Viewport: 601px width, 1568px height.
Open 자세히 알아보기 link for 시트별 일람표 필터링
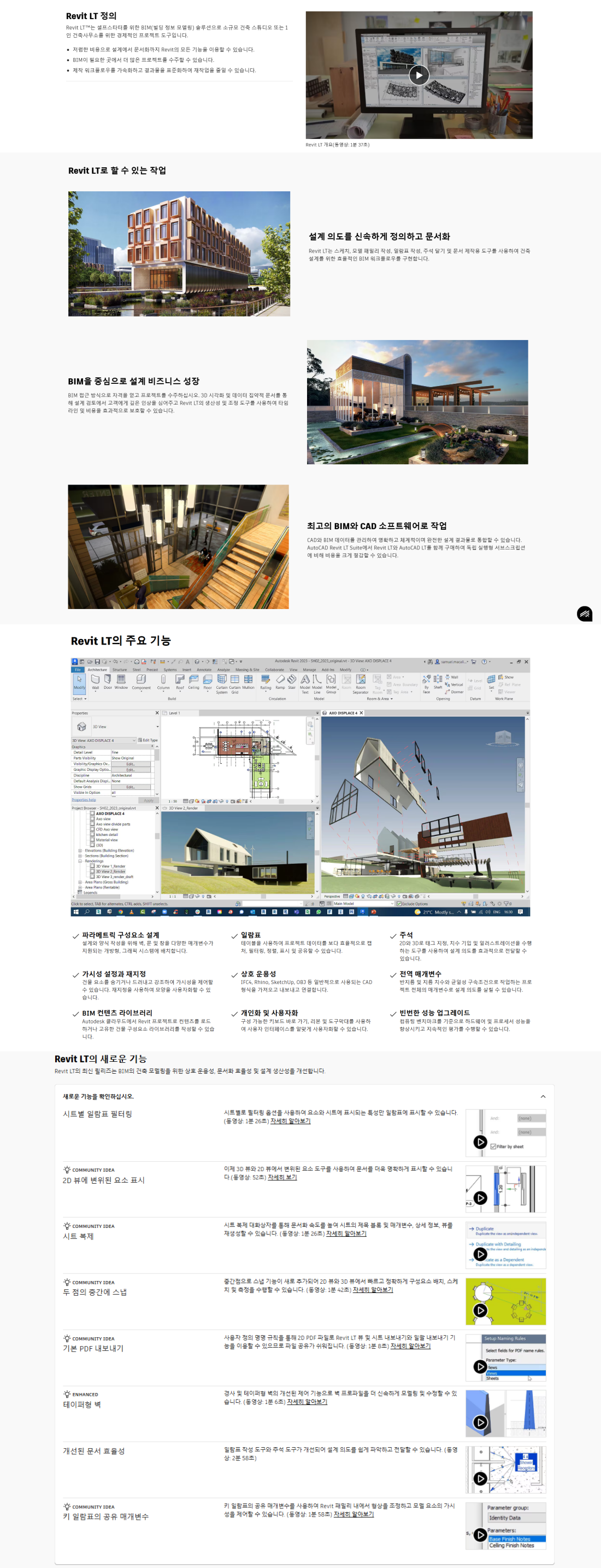(290, 1121)
